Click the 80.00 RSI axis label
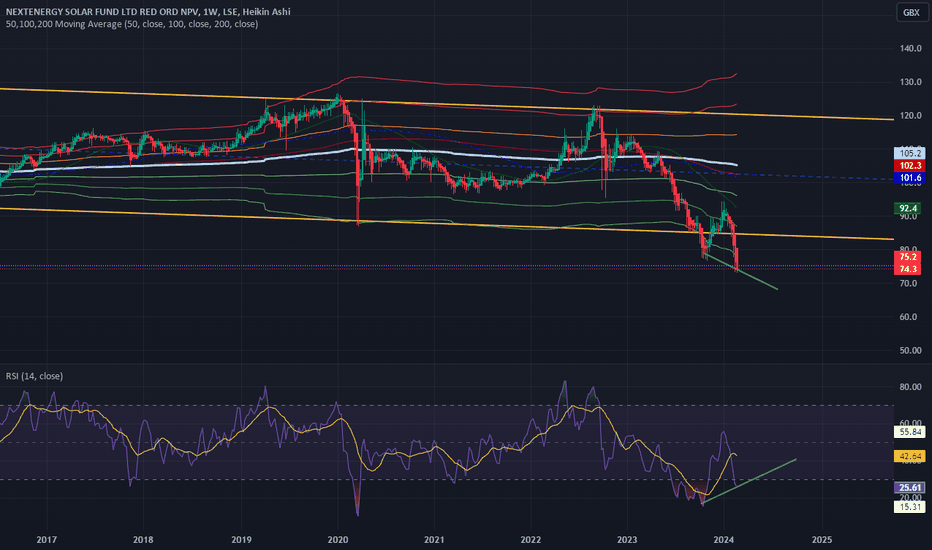The width and height of the screenshot is (932, 550). (x=911, y=386)
